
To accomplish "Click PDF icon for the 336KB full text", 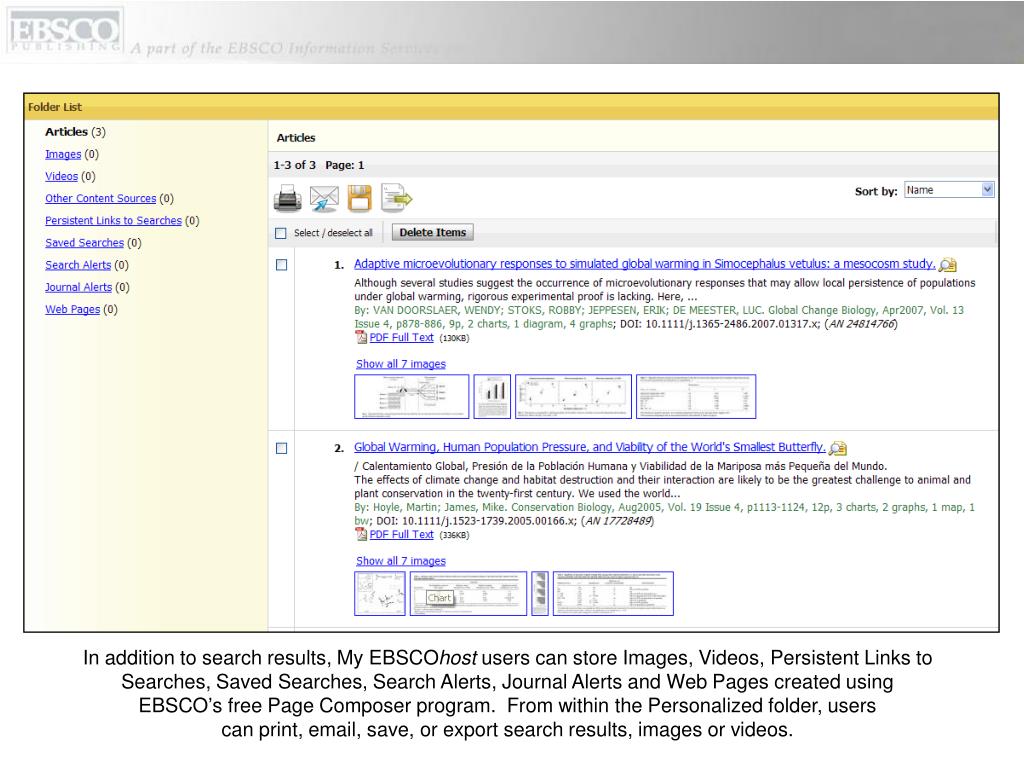I will [361, 534].
